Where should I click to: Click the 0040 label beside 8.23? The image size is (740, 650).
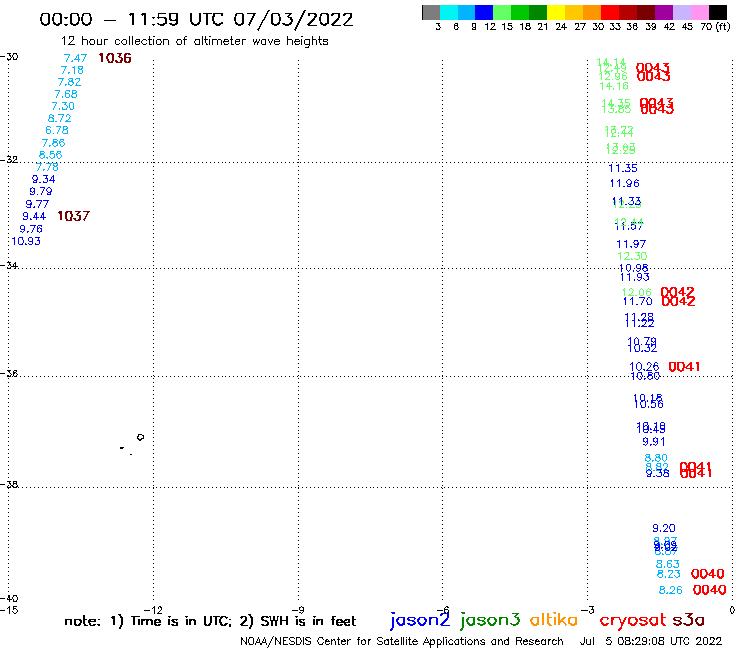coord(707,574)
